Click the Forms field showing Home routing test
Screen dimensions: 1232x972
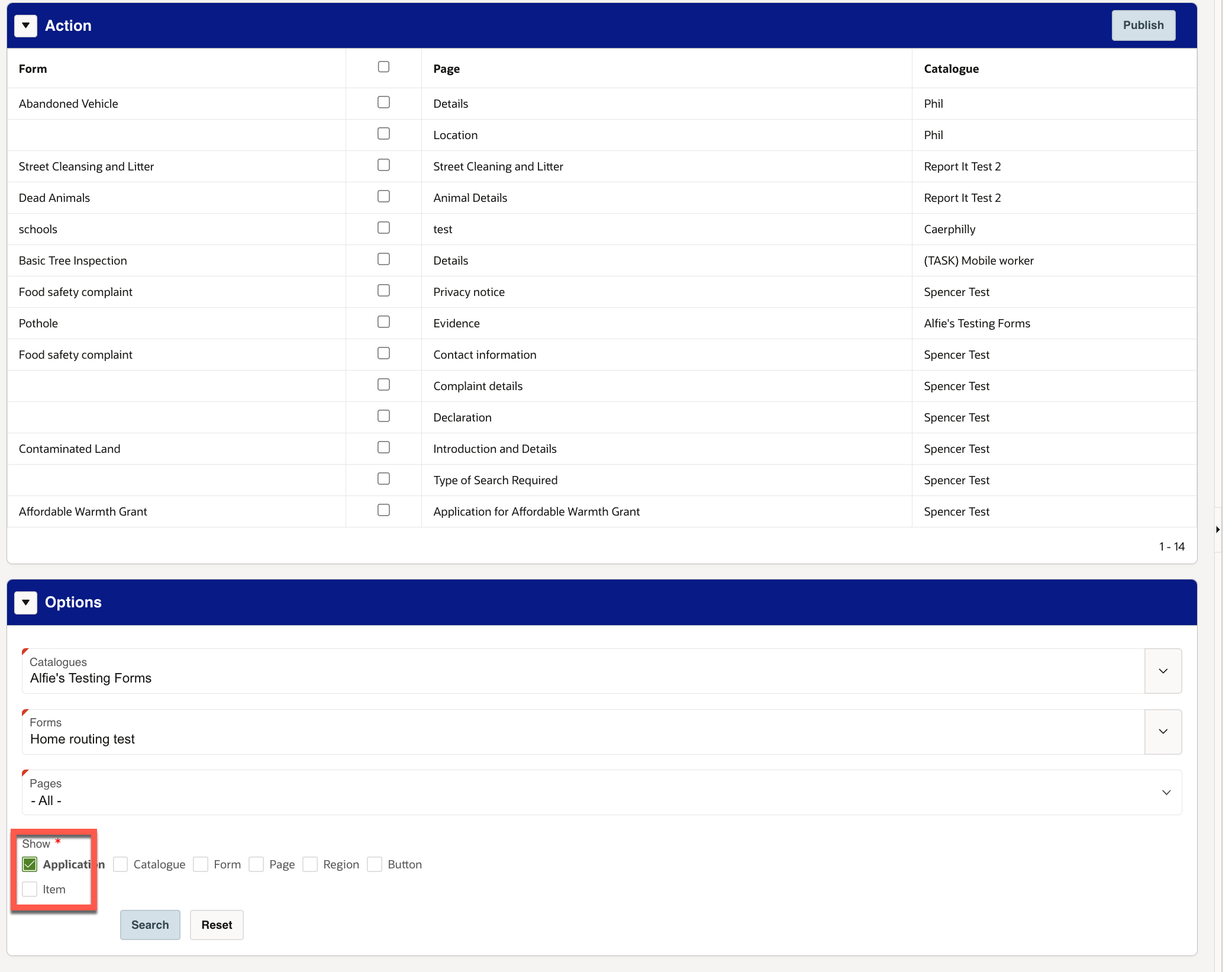583,732
